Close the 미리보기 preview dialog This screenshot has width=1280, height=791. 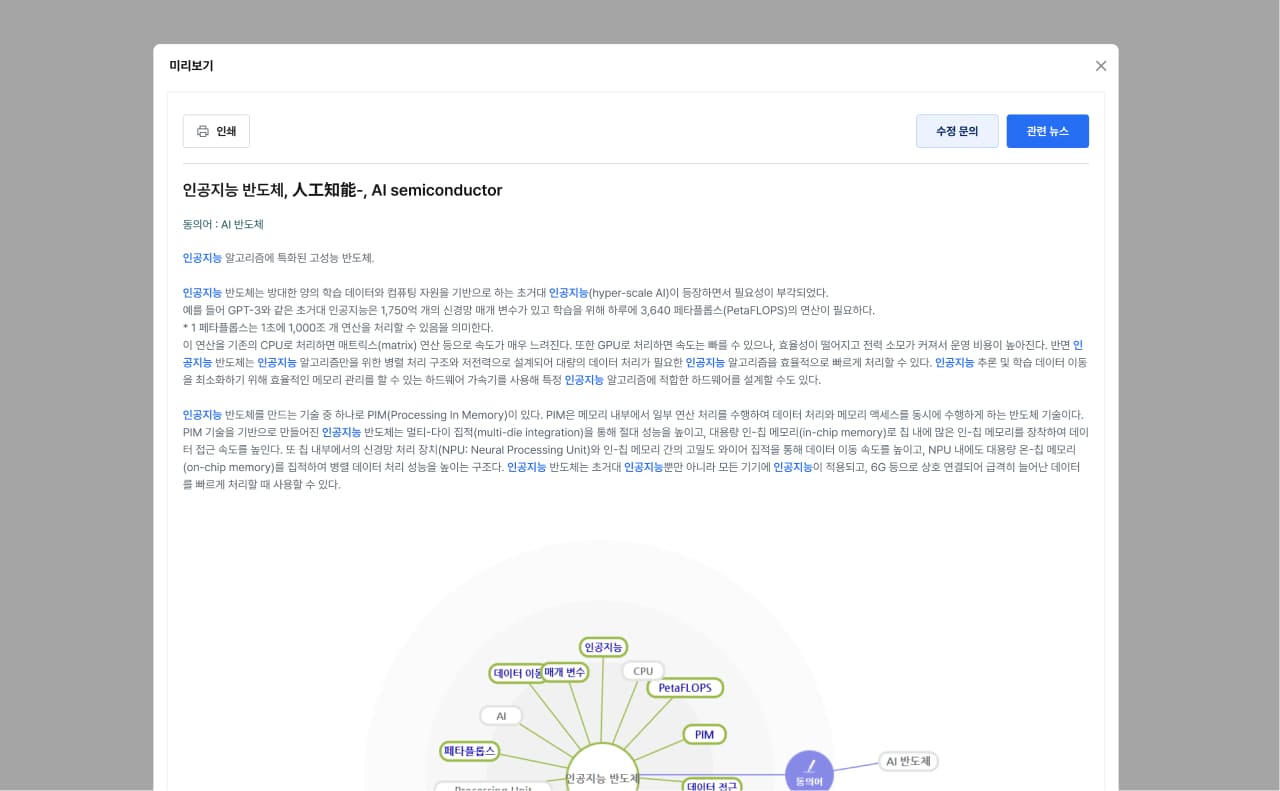(x=1101, y=66)
